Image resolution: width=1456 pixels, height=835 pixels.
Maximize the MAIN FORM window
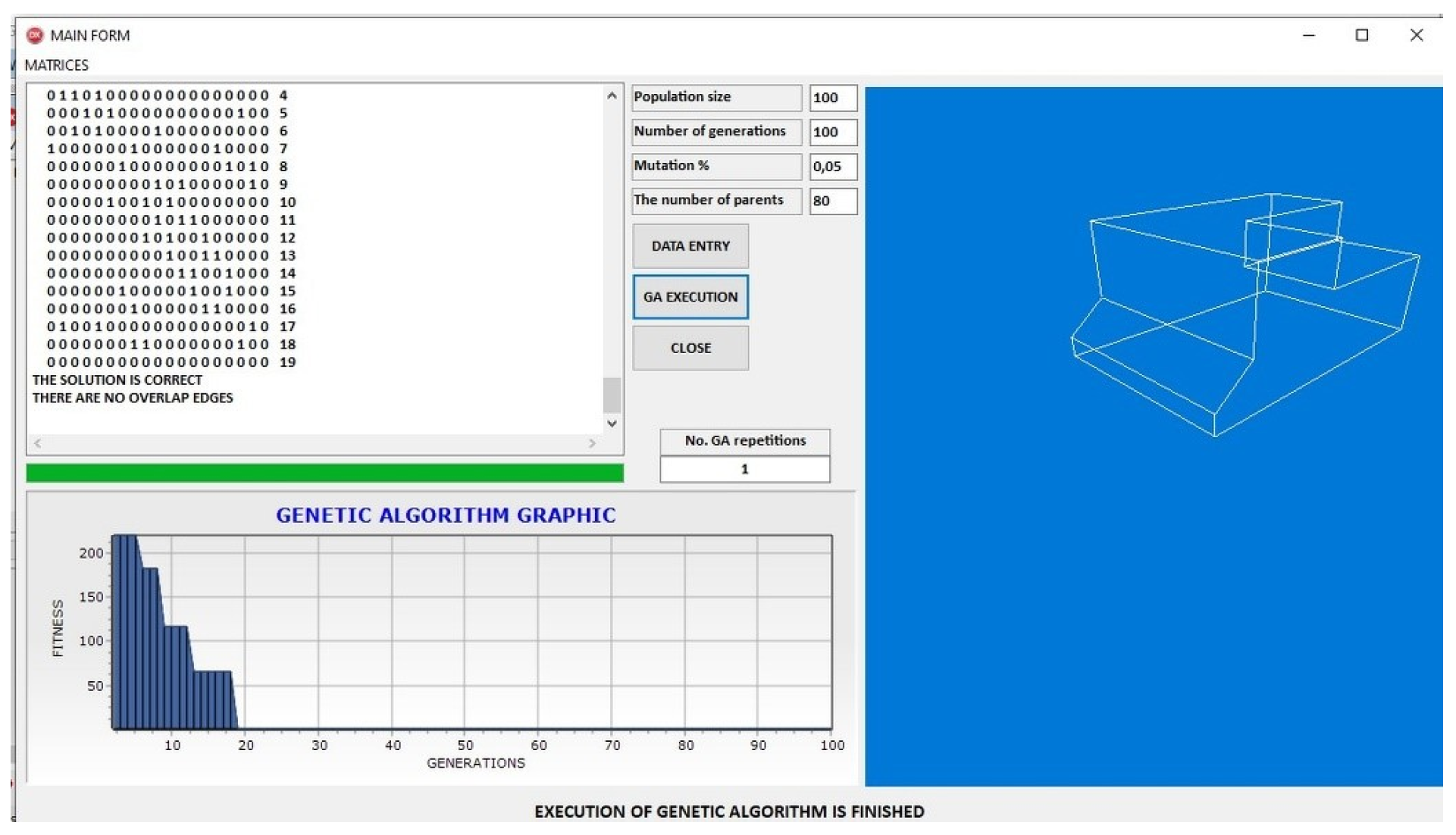click(x=1361, y=36)
